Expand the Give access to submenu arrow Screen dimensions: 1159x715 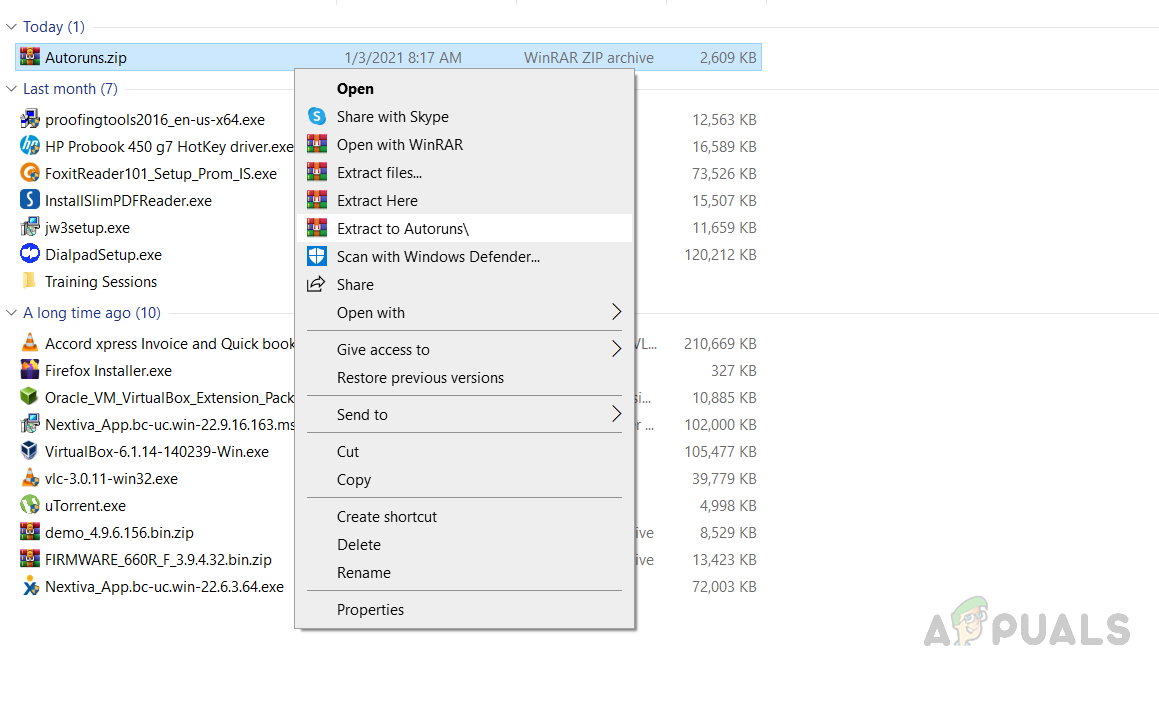(x=616, y=350)
